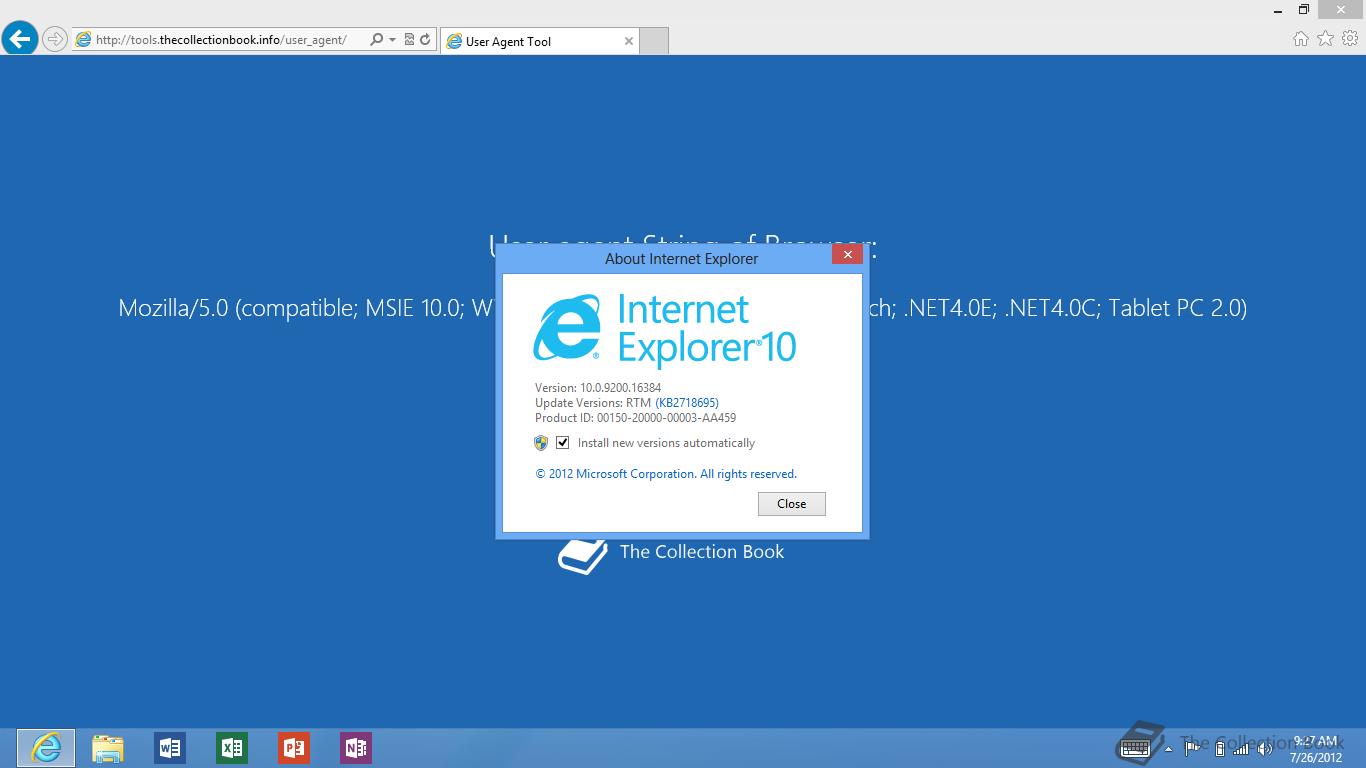Open the touch keyboard icon in taskbar
Screen dimensions: 1366x768
point(1135,748)
